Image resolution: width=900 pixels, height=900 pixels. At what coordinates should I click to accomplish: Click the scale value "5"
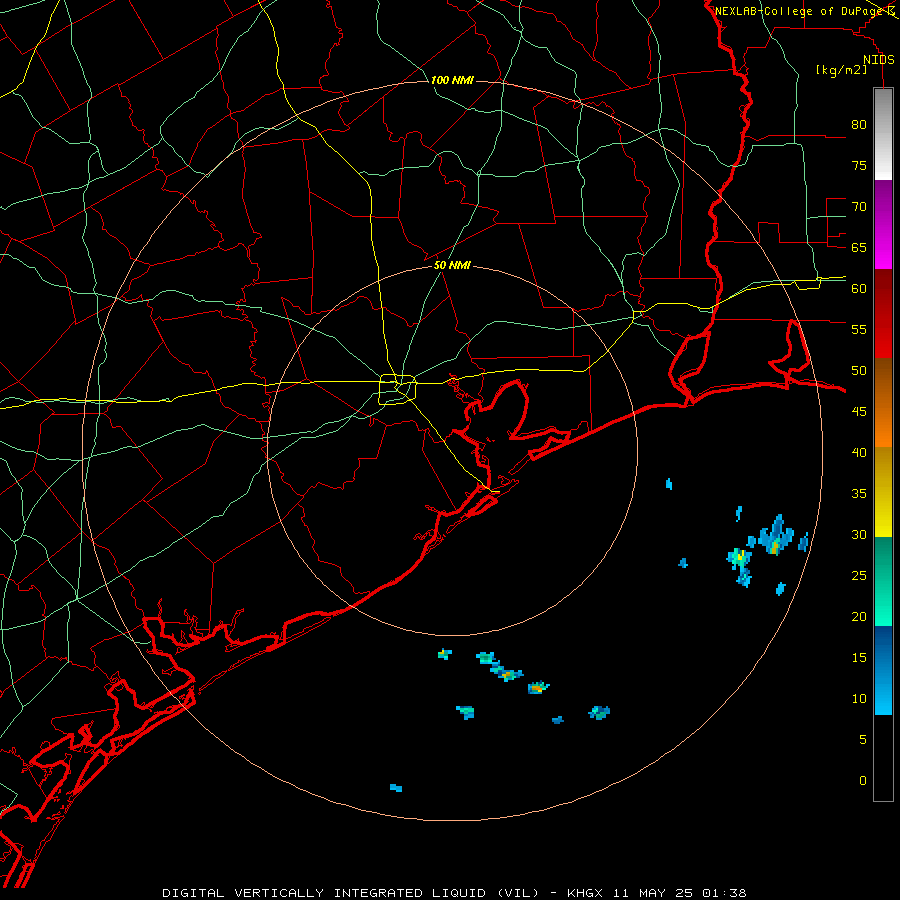point(863,739)
